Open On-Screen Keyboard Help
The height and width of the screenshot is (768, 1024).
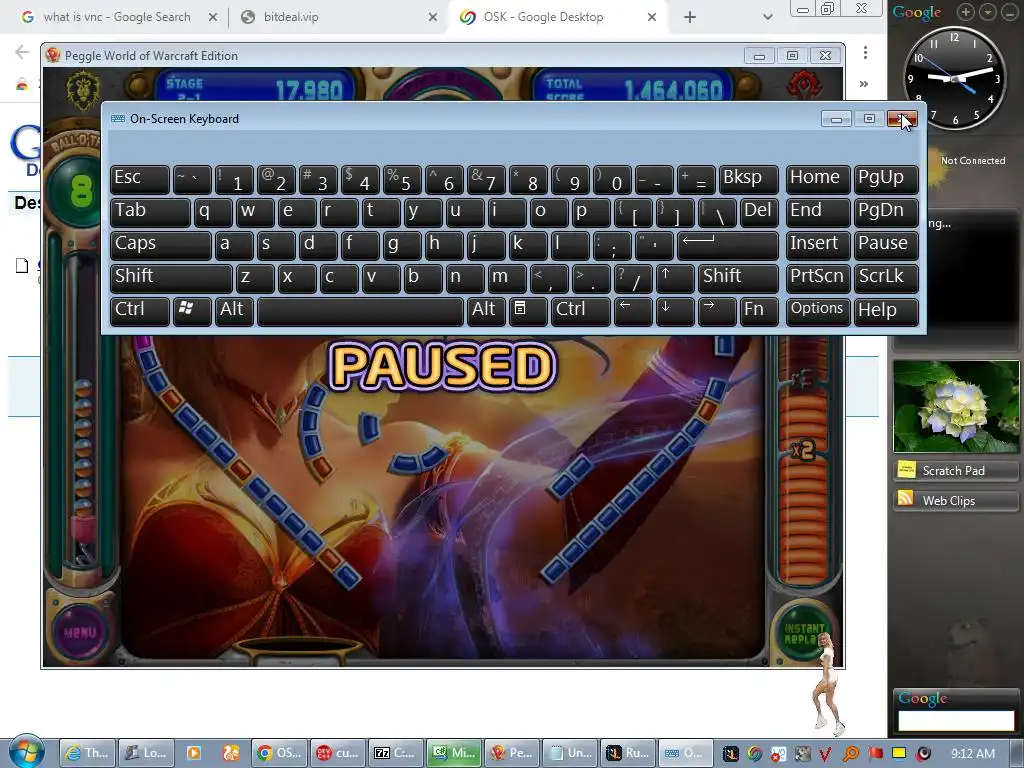coord(886,310)
